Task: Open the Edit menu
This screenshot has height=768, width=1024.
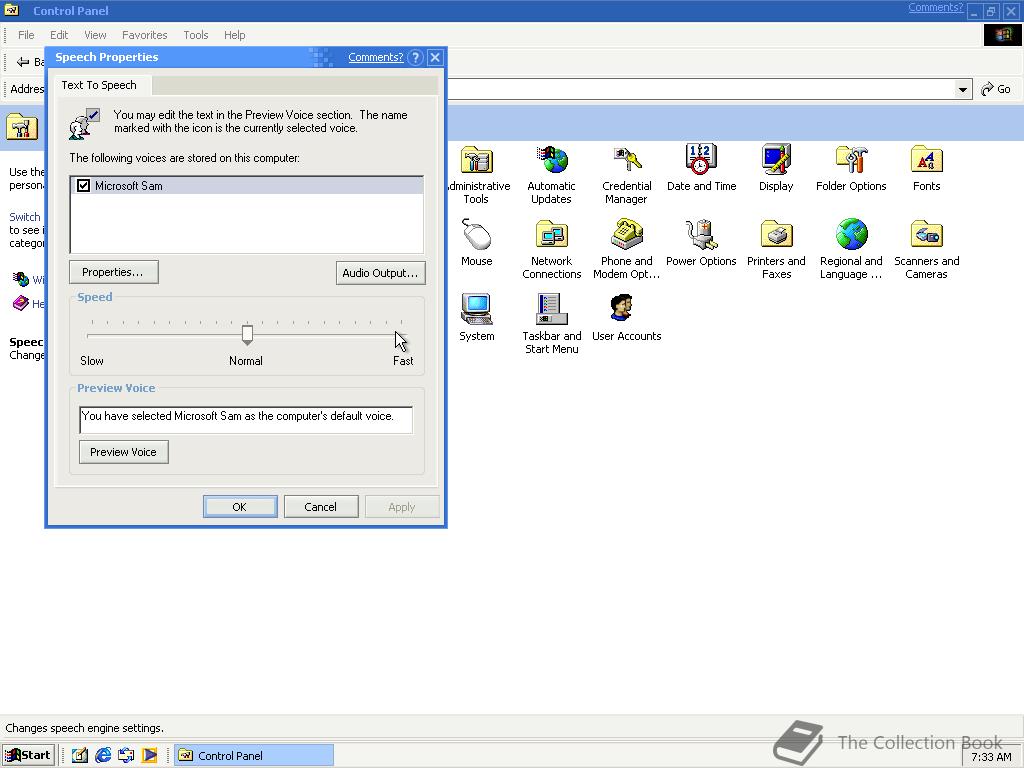Action: point(59,35)
